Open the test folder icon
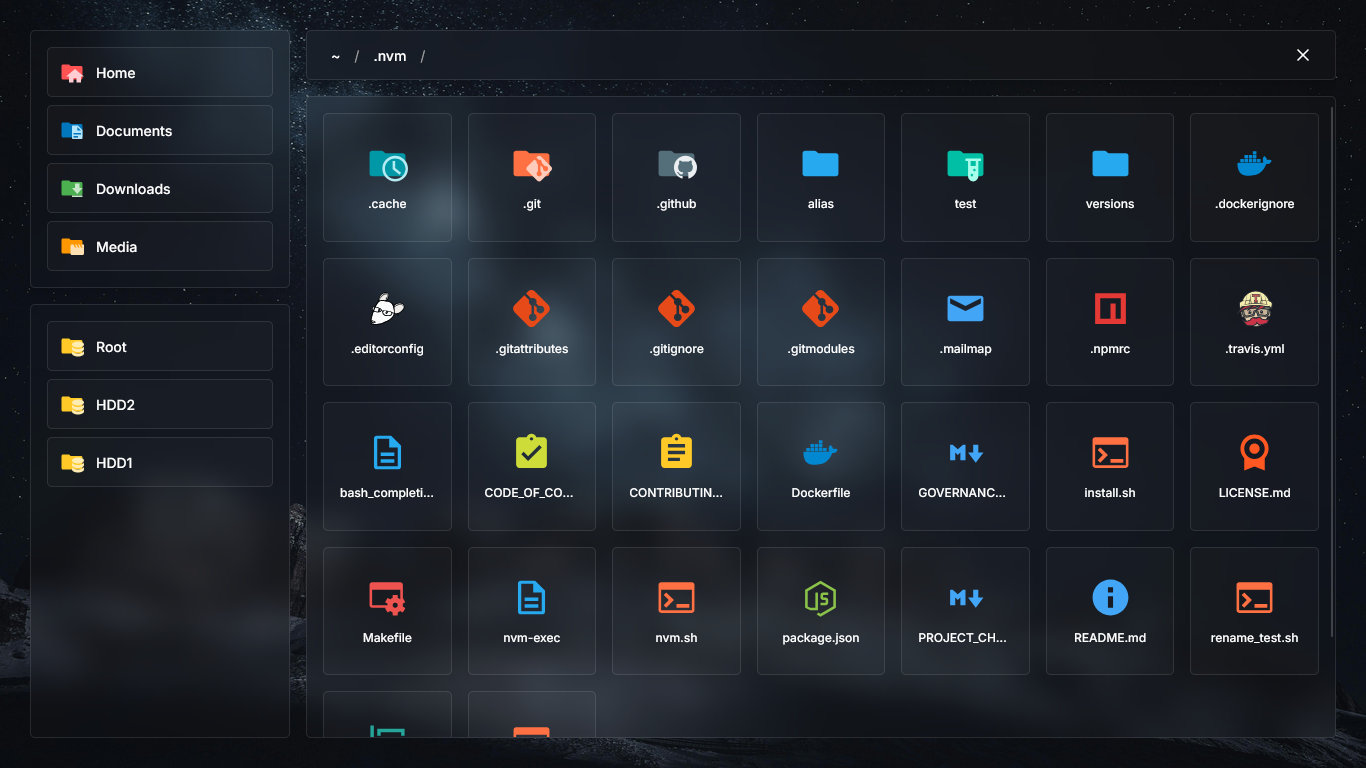This screenshot has height=768, width=1366. point(965,164)
